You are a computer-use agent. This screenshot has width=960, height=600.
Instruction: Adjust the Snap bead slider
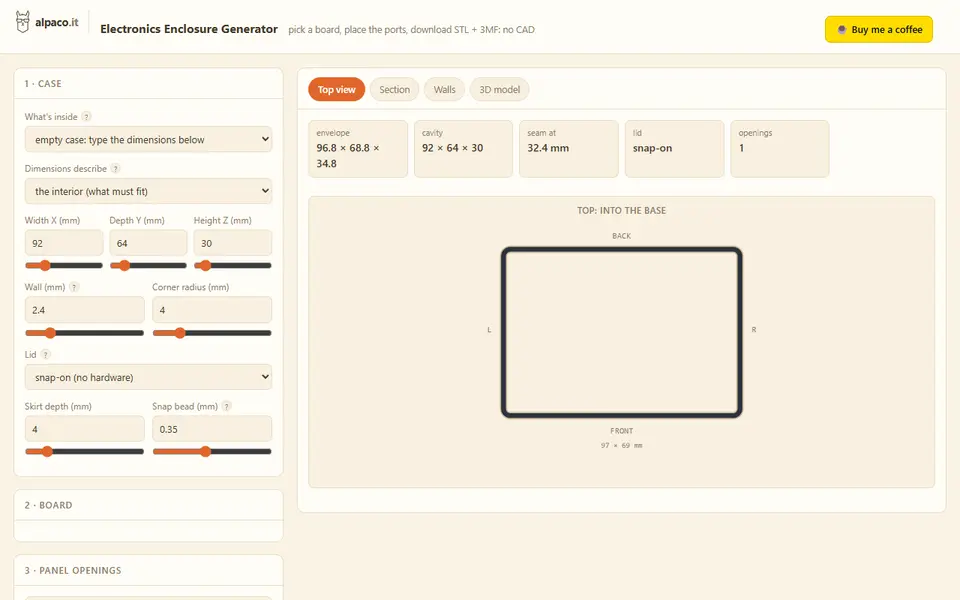(212, 452)
